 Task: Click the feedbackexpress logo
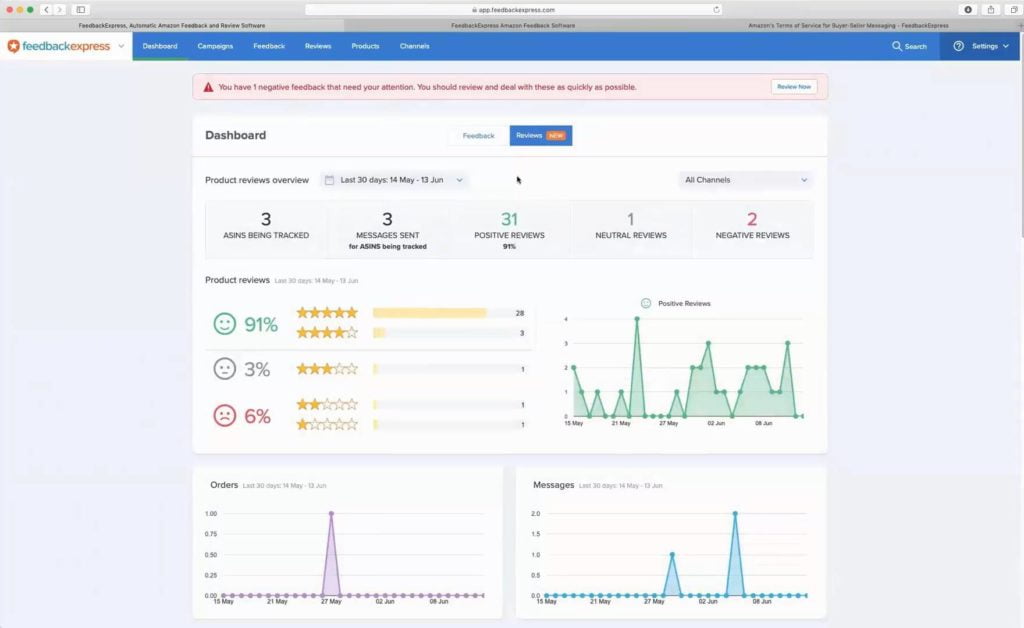[x=58, y=46]
